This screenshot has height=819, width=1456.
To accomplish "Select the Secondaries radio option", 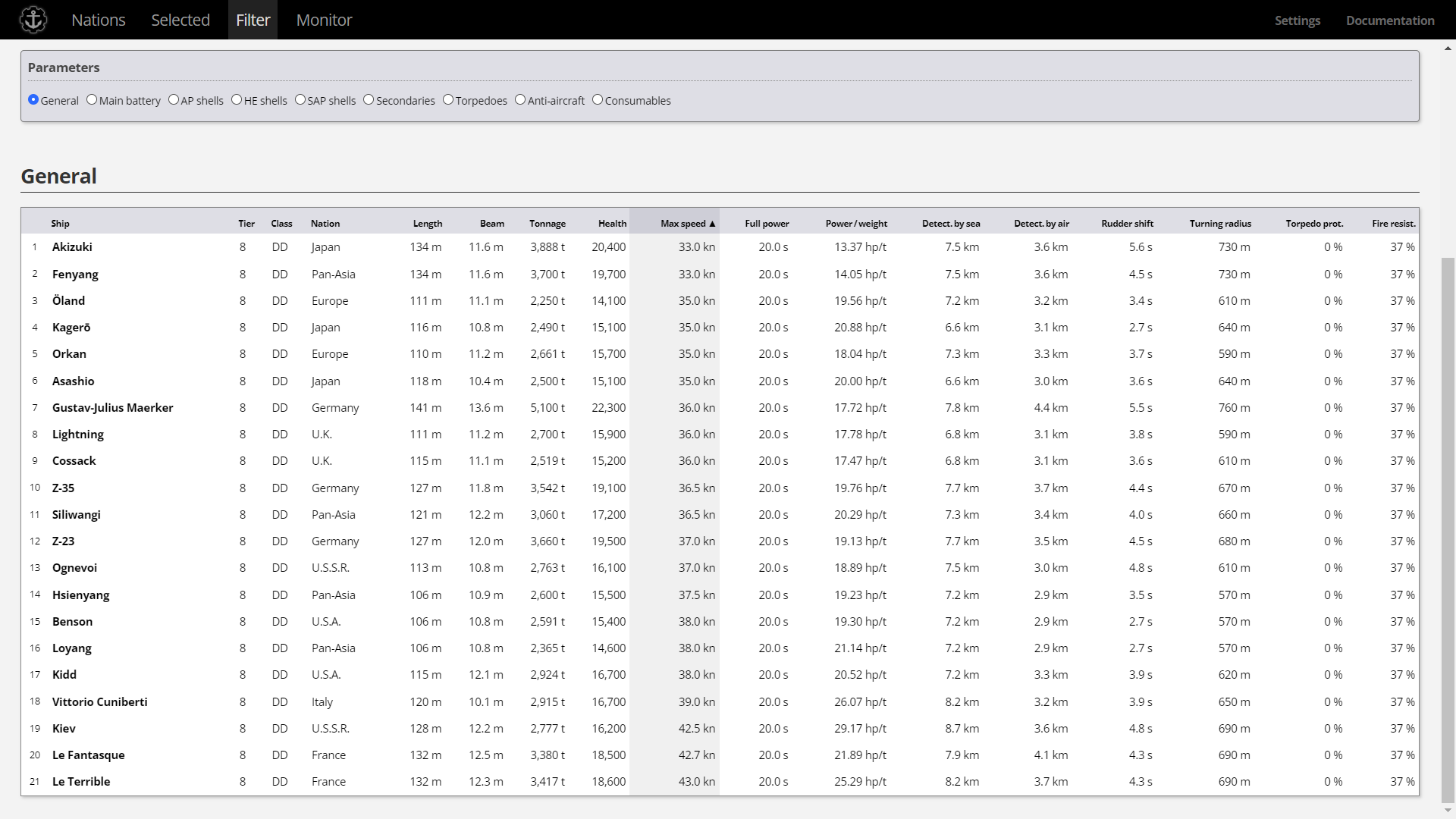I will coord(369,99).
